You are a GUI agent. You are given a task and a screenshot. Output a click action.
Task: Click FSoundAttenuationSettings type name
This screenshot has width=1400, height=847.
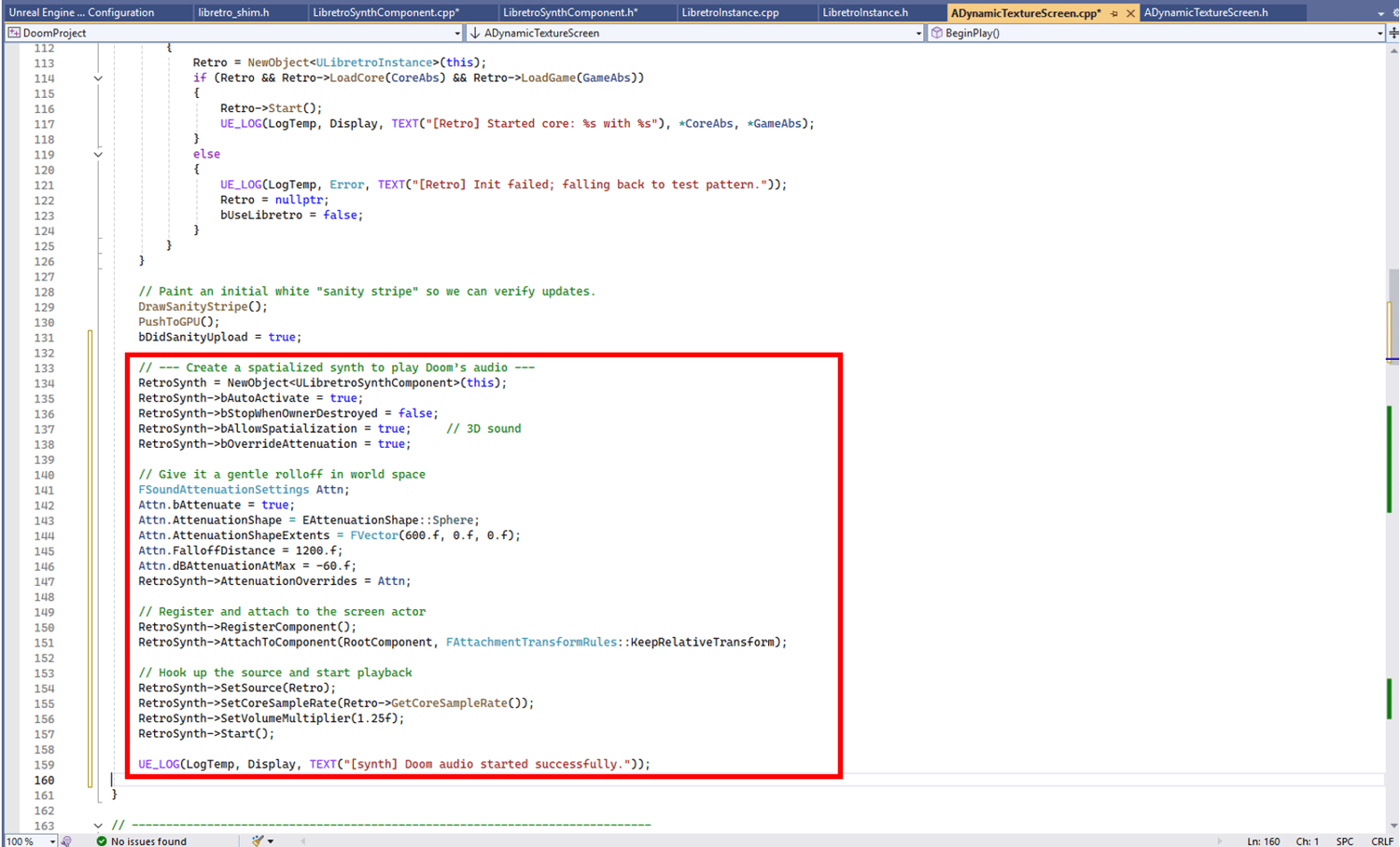tap(223, 490)
